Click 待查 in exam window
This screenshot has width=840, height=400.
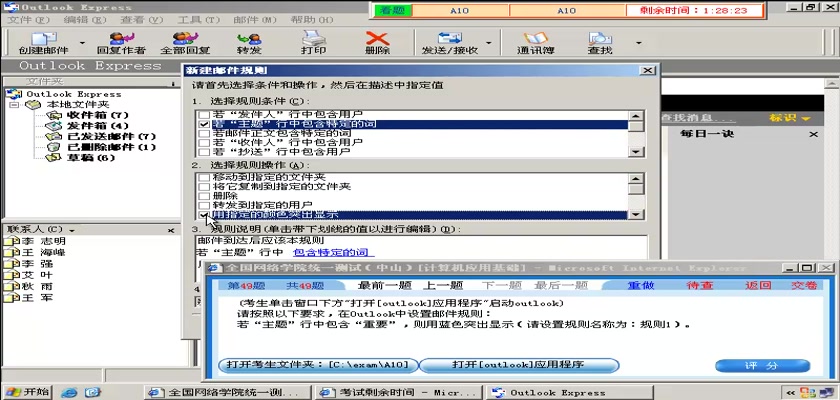(700, 285)
